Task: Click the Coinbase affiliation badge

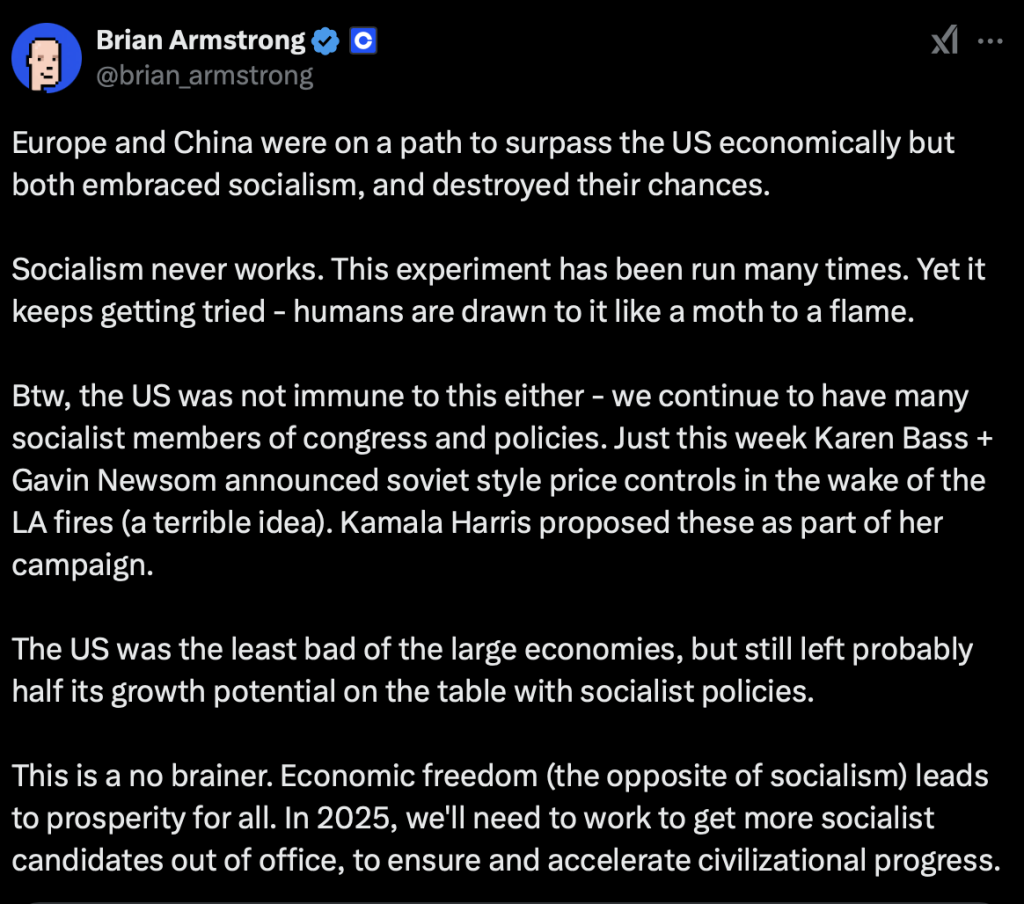Action: (363, 41)
